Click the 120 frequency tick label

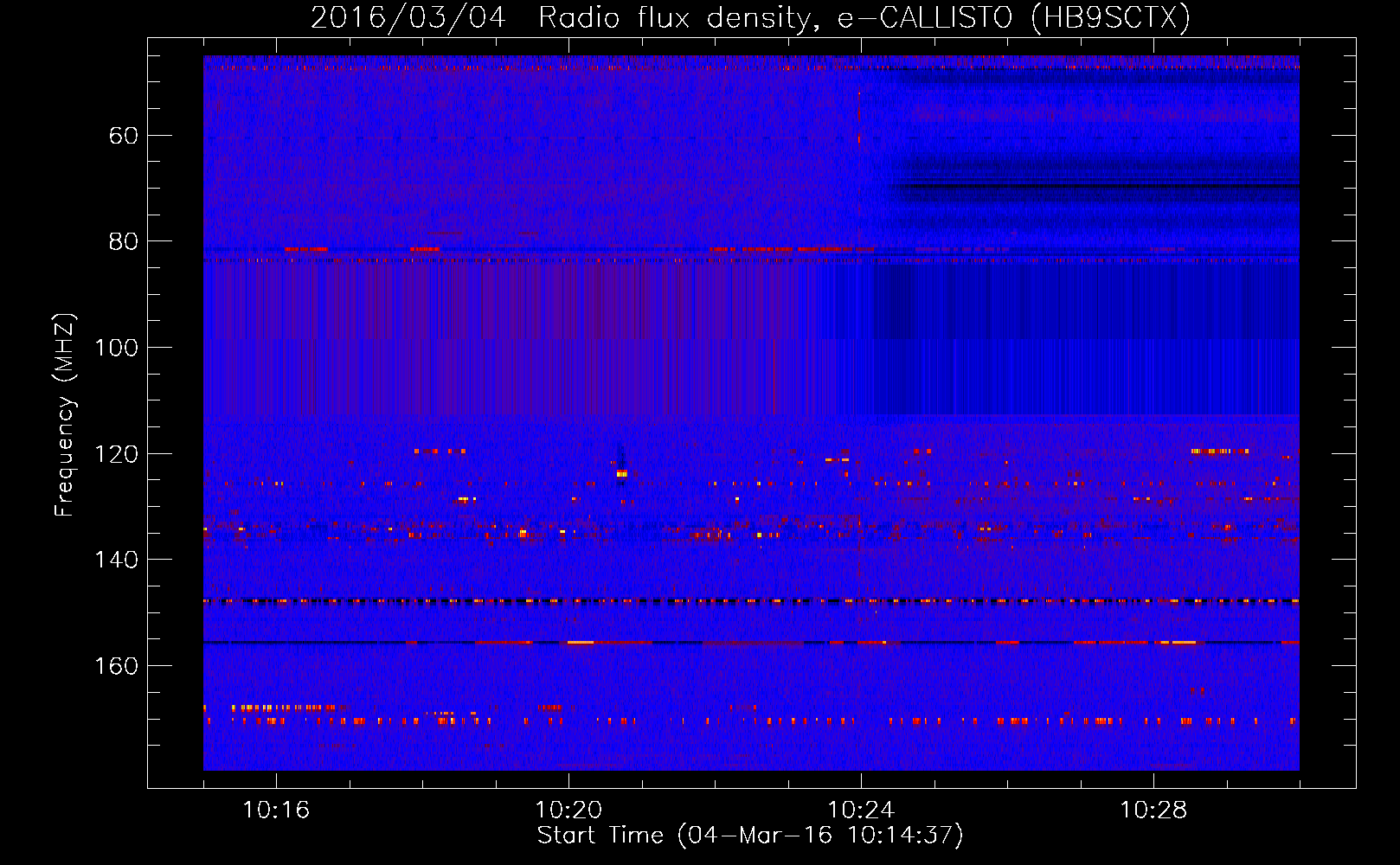click(x=116, y=454)
